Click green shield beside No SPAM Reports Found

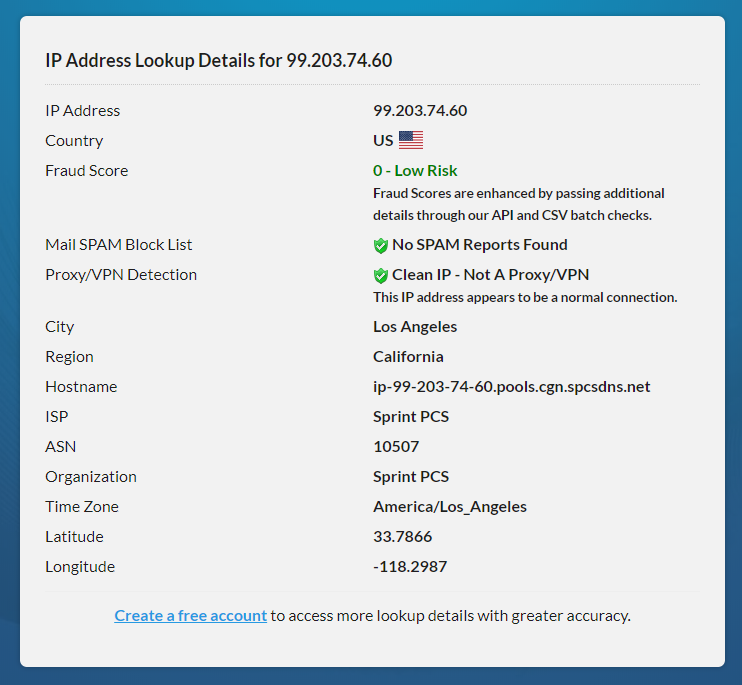380,246
